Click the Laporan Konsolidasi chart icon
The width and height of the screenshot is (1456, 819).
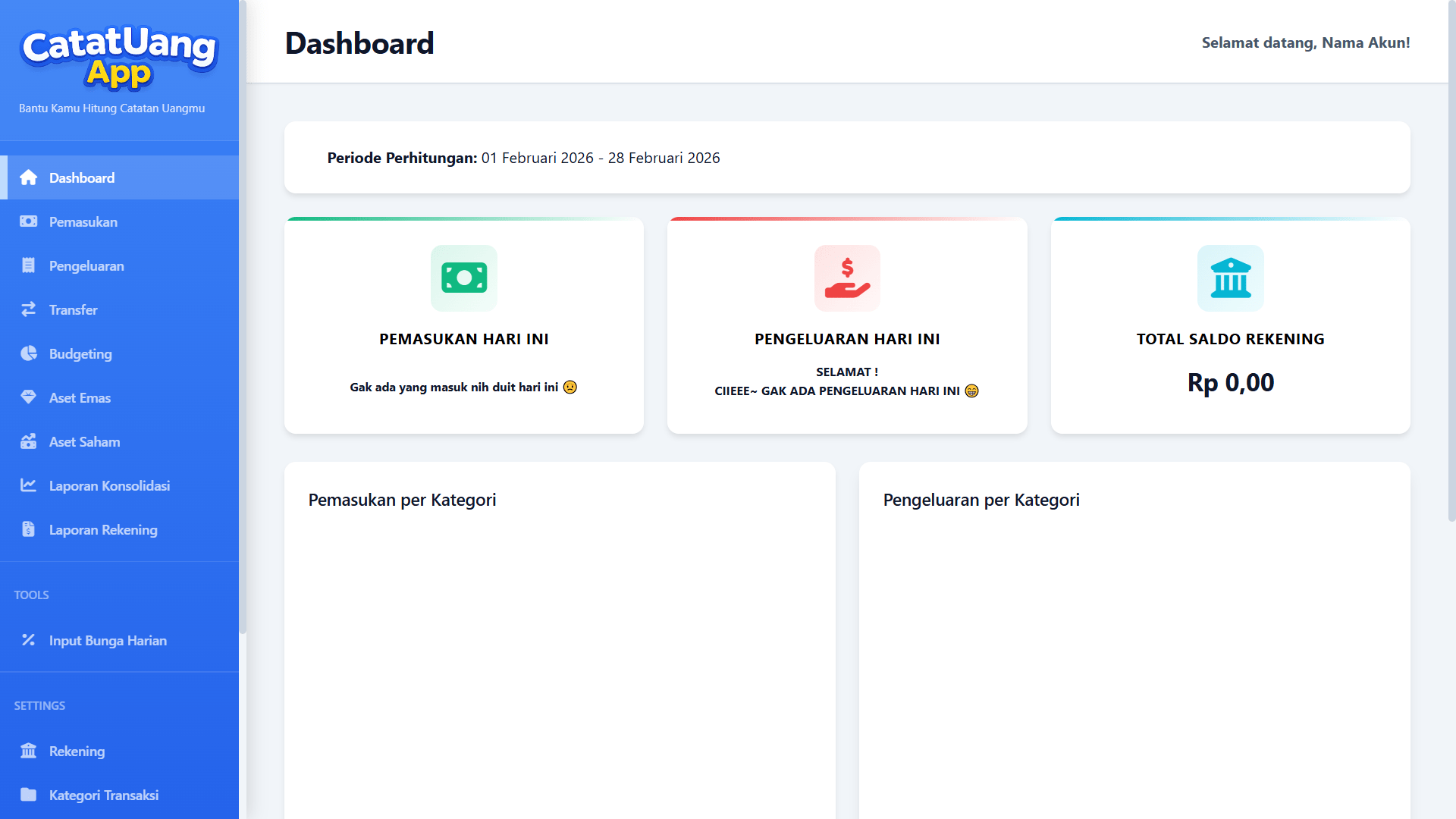pyautogui.click(x=29, y=485)
